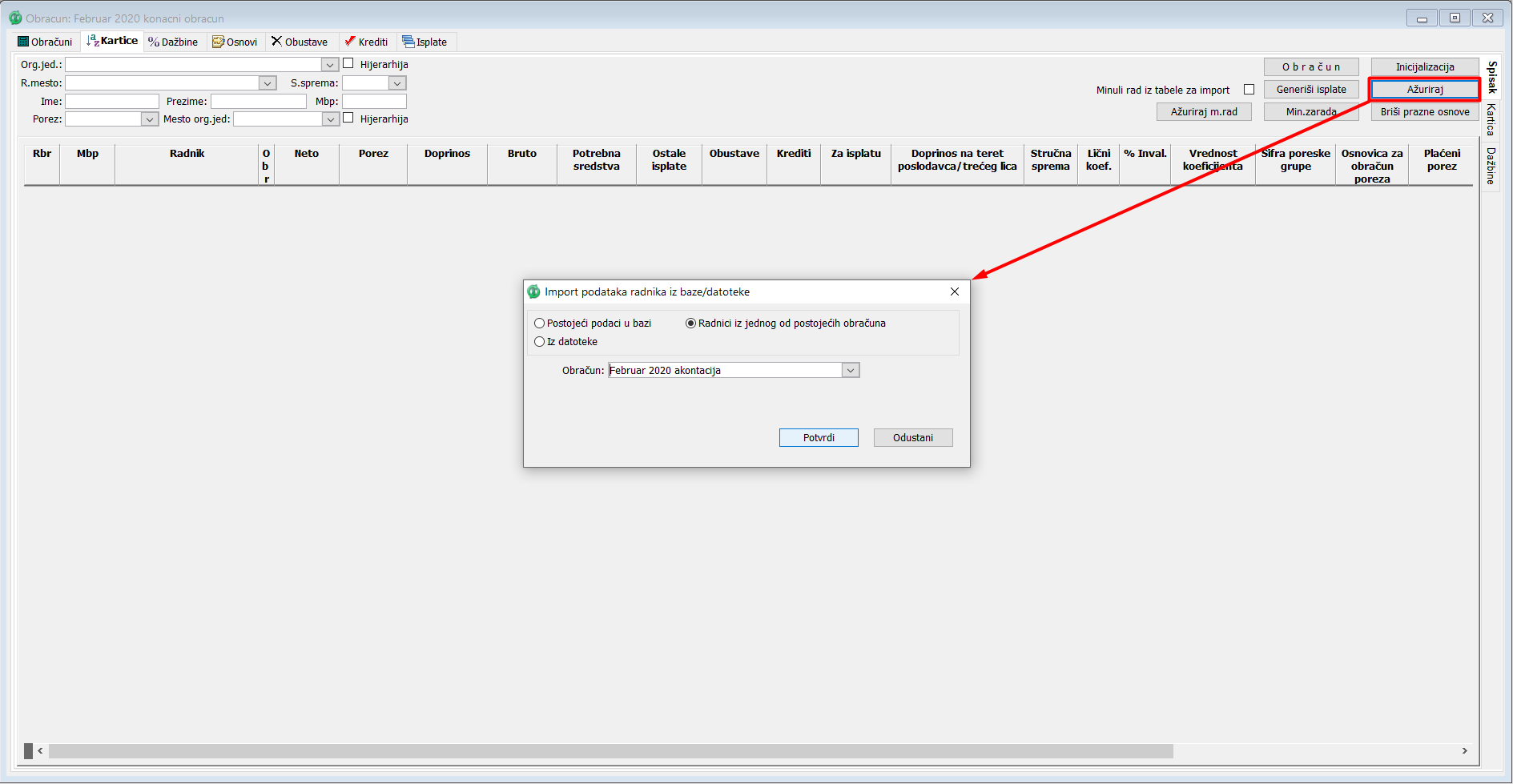Click the Obračun button
The width and height of the screenshot is (1513, 784).
click(x=1311, y=67)
